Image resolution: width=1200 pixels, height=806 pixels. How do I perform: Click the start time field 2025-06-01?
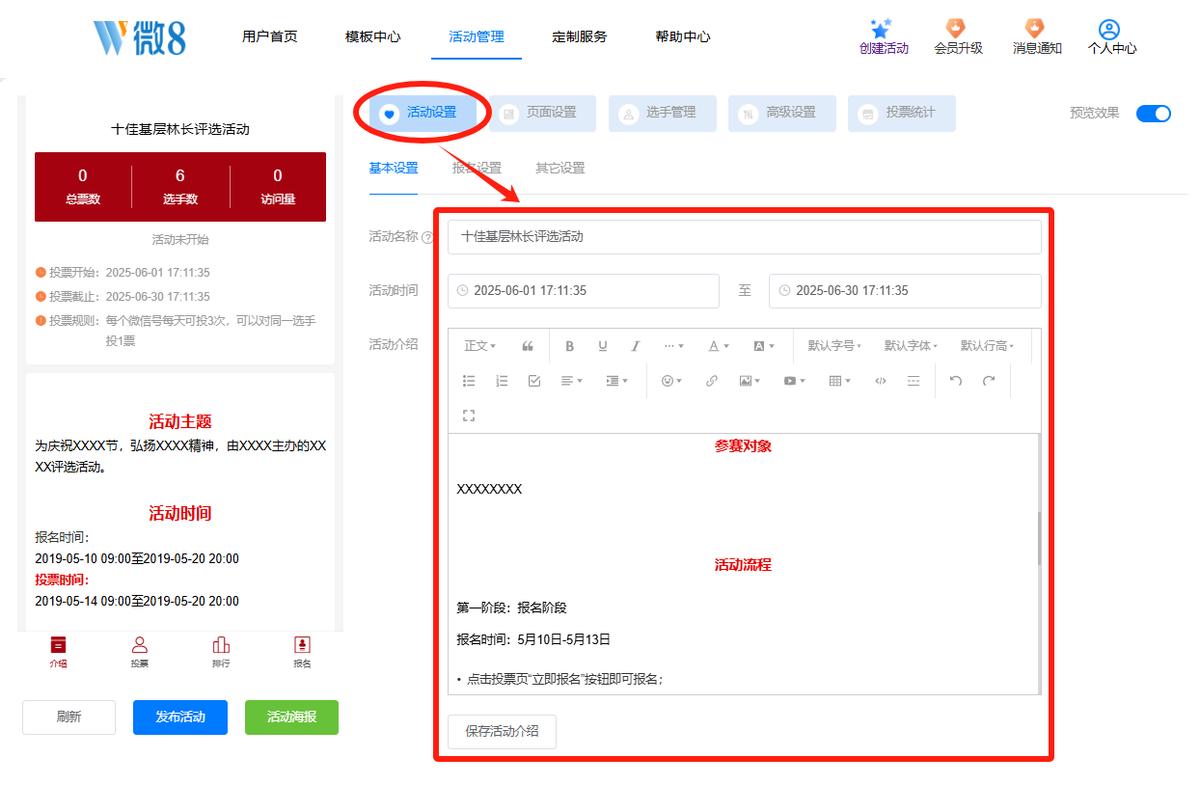pos(583,291)
